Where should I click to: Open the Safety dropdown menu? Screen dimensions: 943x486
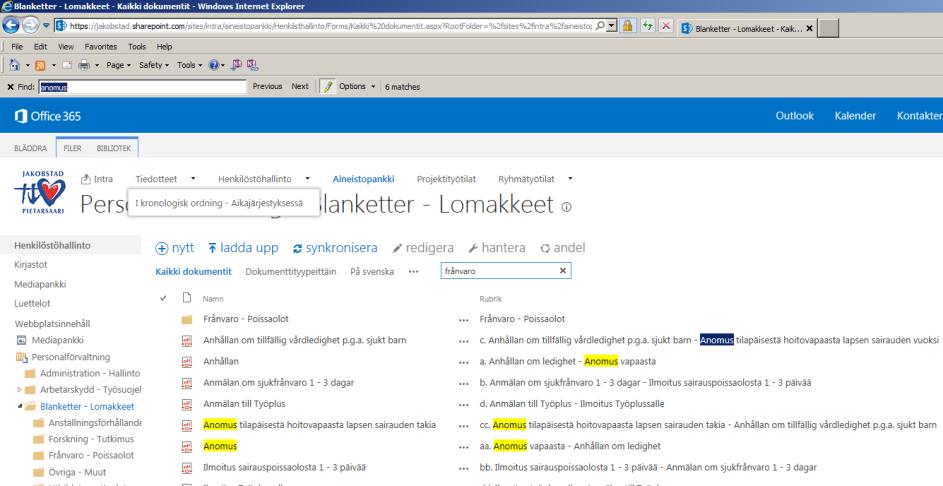[154, 65]
